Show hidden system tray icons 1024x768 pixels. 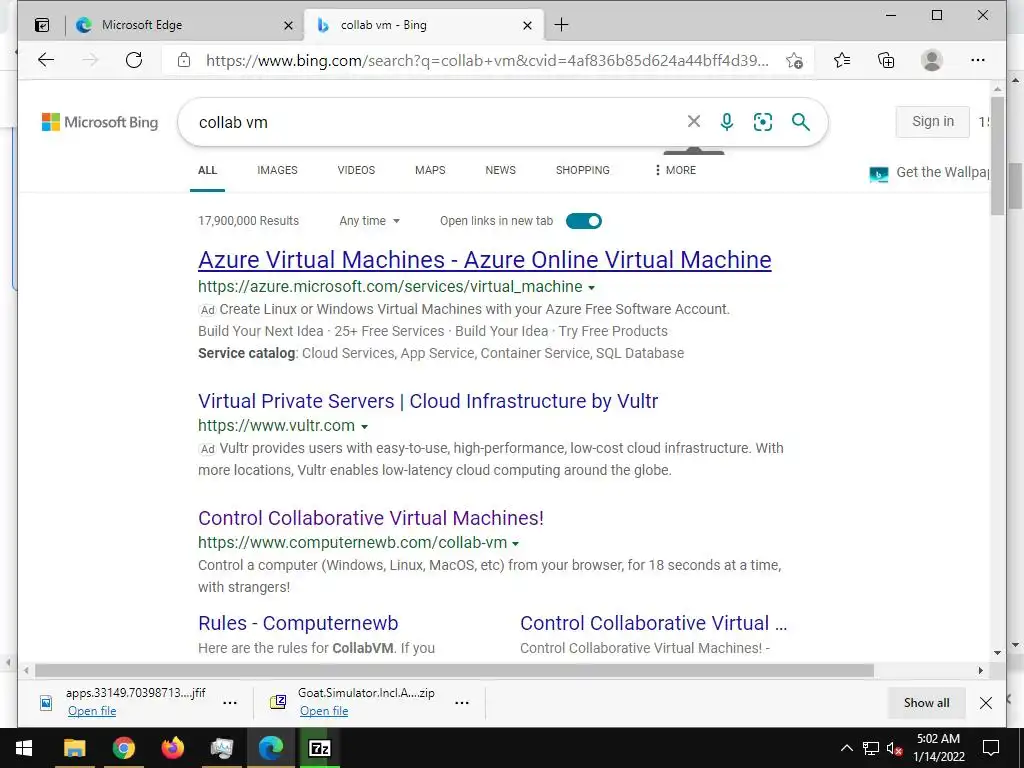pyautogui.click(x=846, y=748)
